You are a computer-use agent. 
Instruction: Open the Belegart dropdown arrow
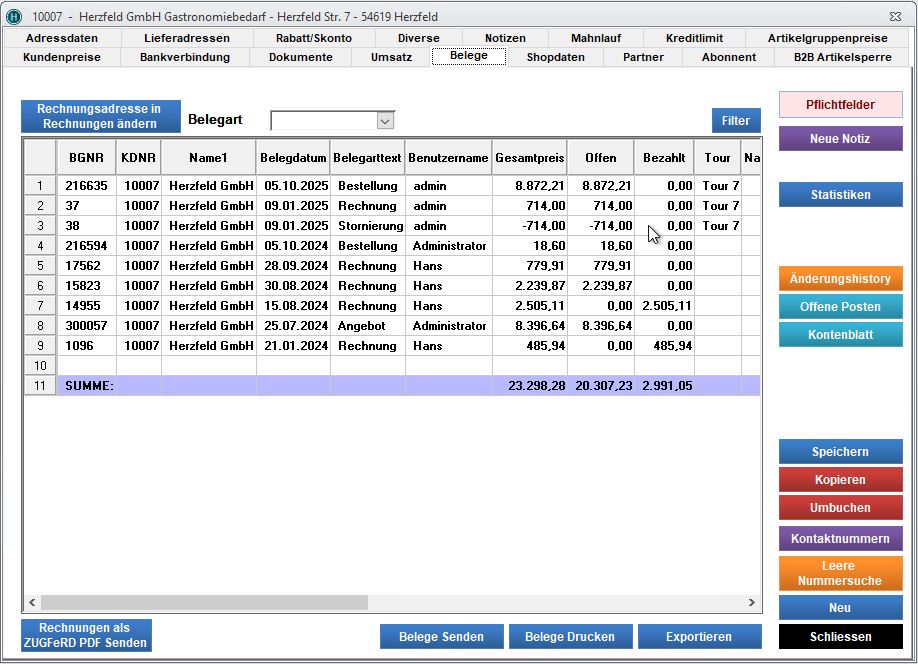(x=385, y=121)
